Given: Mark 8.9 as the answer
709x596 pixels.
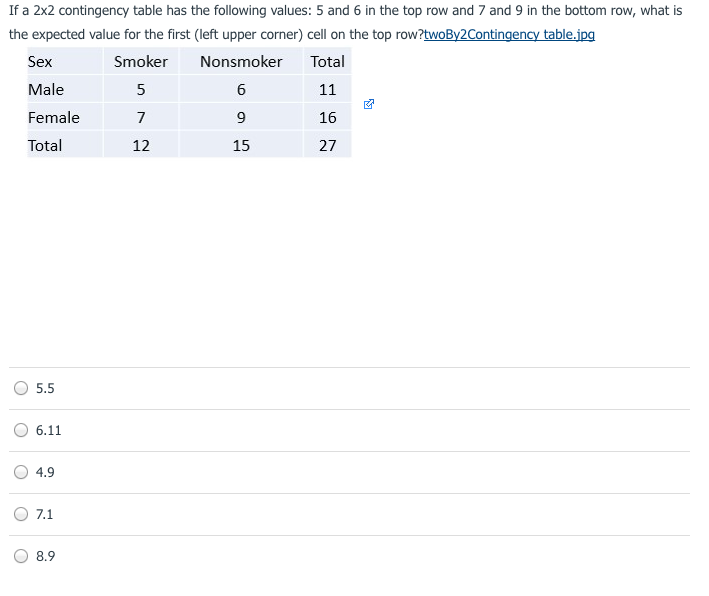Looking at the screenshot, I should click(x=22, y=556).
